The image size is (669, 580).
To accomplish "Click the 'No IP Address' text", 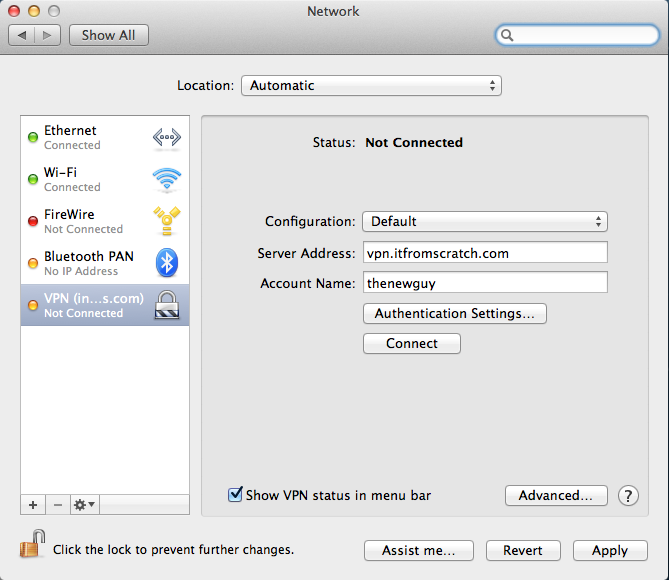I will coord(81,271).
